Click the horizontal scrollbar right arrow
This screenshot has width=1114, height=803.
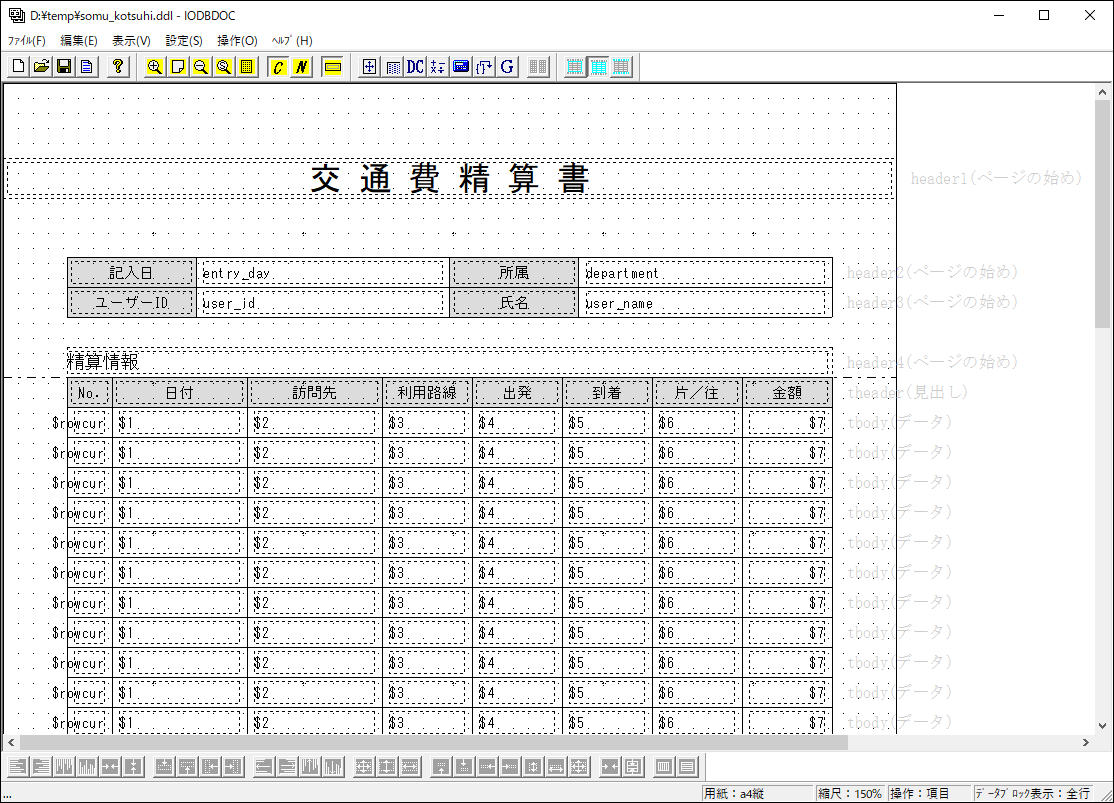click(x=1087, y=743)
